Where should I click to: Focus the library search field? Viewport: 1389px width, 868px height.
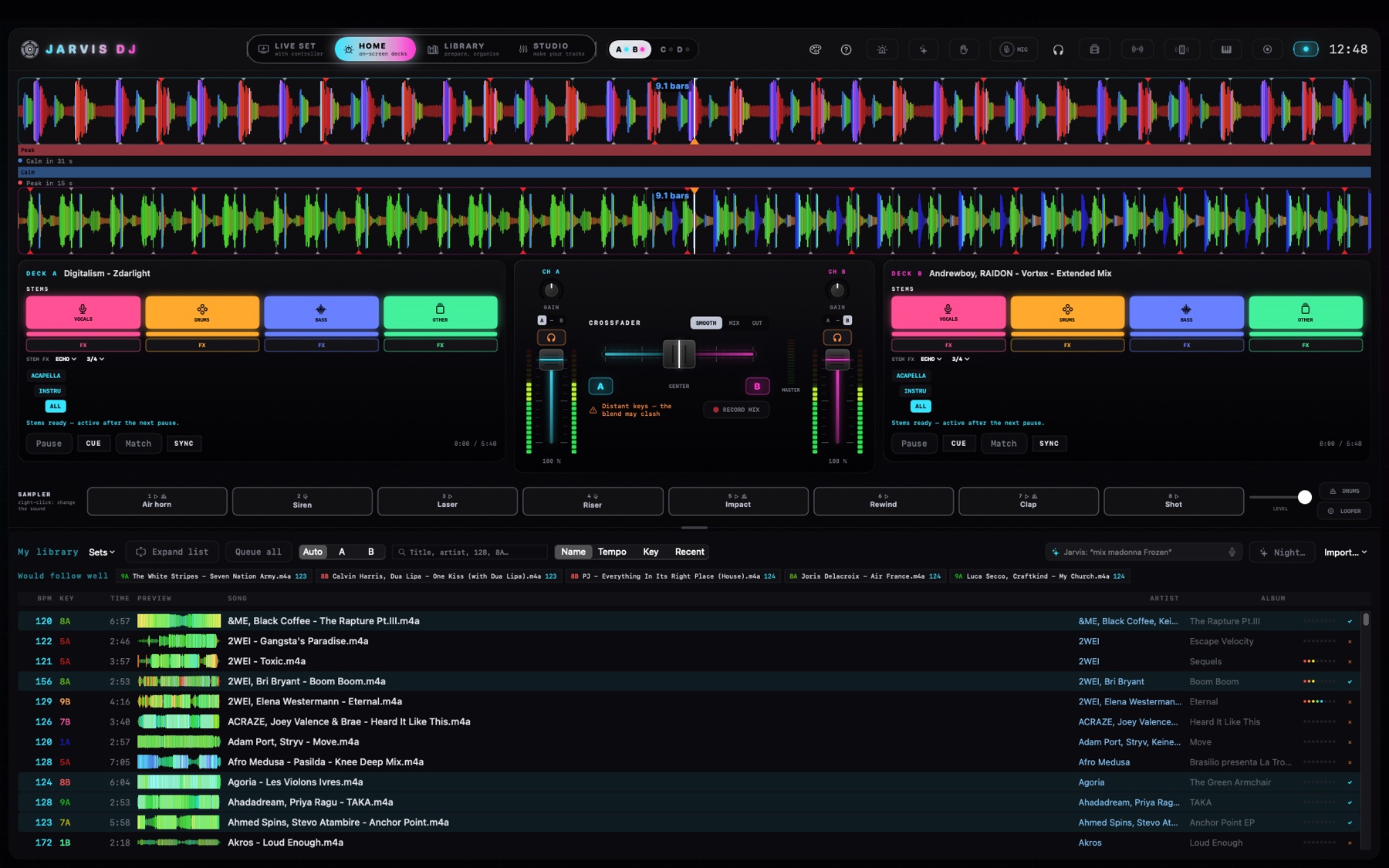(470, 552)
